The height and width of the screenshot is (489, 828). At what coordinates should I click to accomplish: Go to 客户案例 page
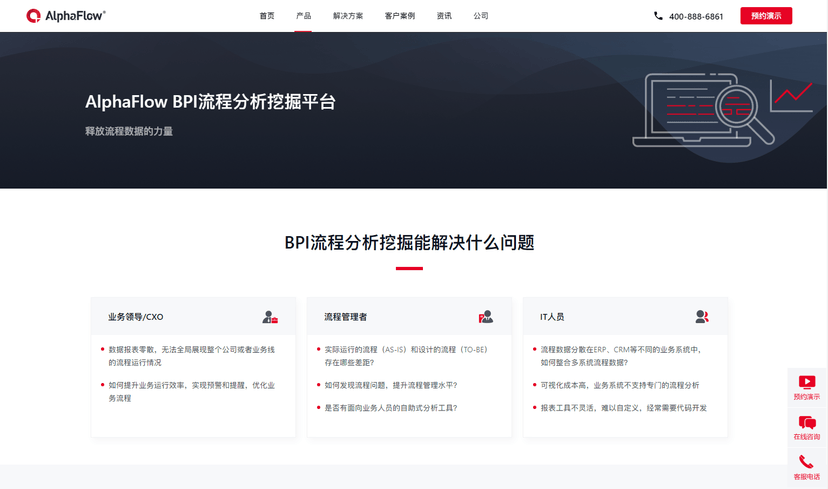[400, 16]
